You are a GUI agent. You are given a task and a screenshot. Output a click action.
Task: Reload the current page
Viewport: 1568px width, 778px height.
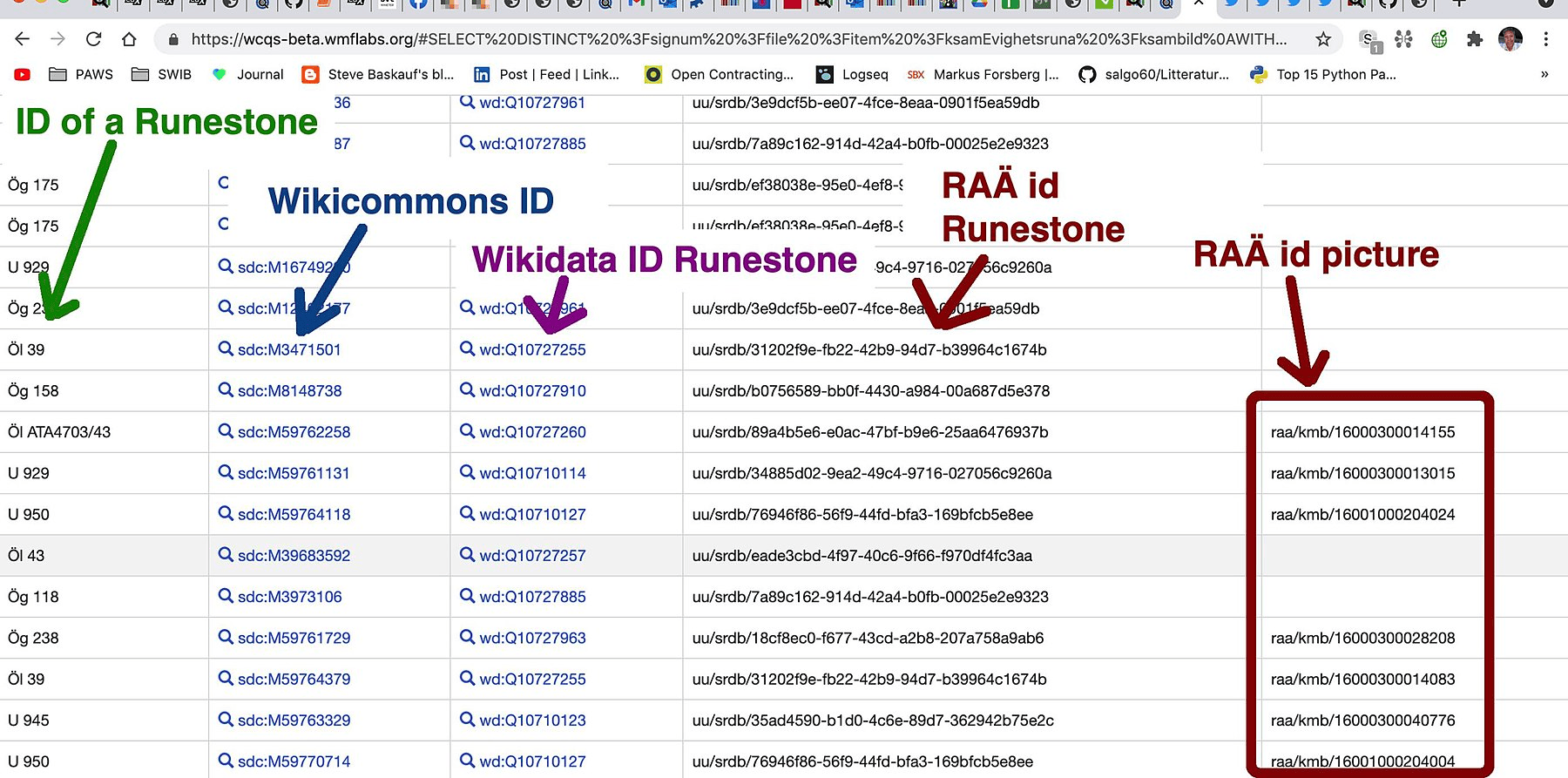(93, 39)
